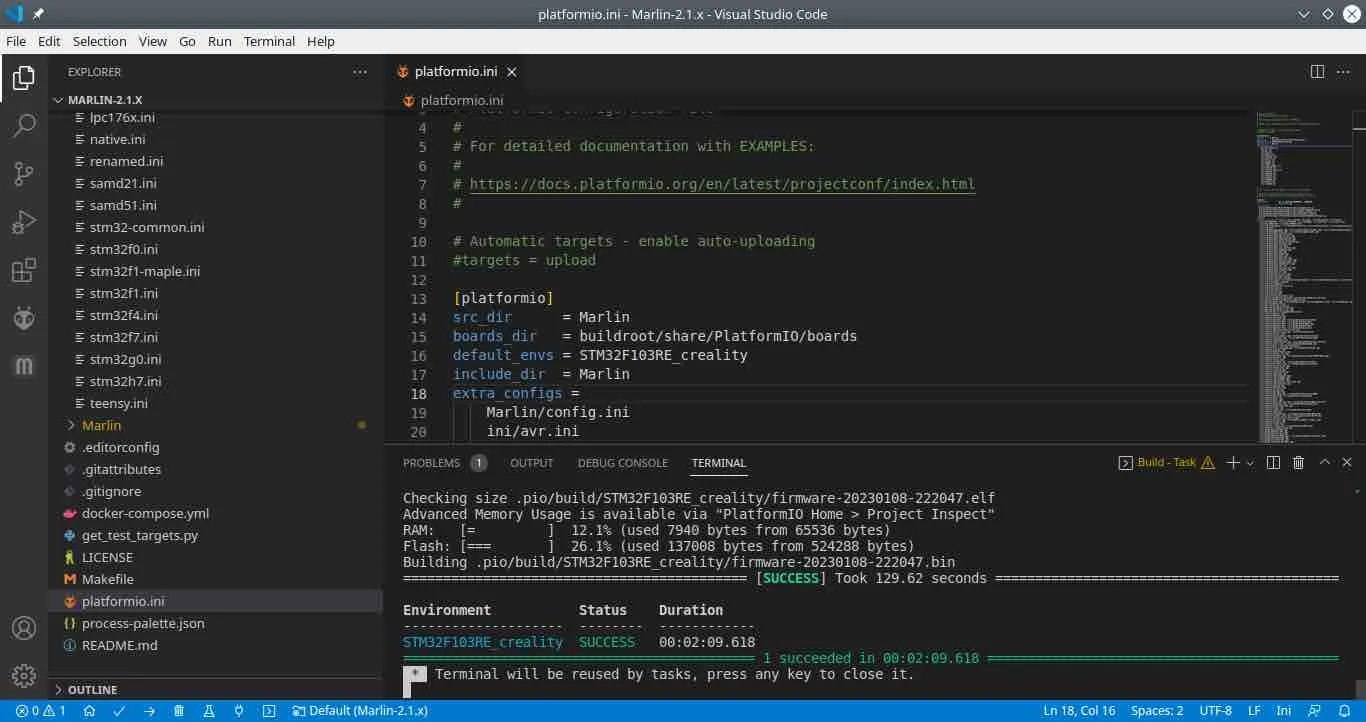Image resolution: width=1366 pixels, height=722 pixels.
Task: Expand the OUTLINE section
Action: coord(92,690)
